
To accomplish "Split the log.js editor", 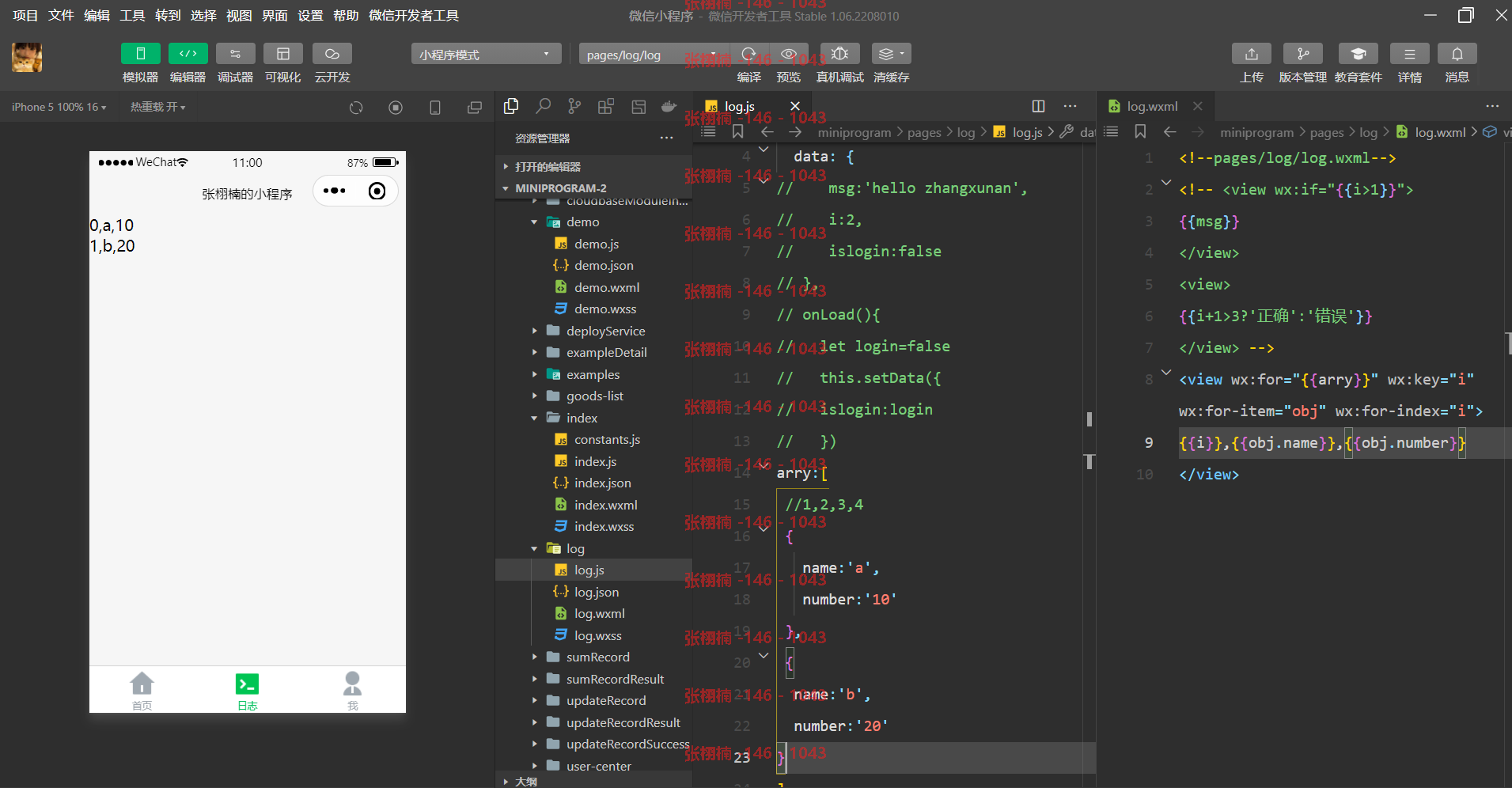I will pyautogui.click(x=1038, y=106).
